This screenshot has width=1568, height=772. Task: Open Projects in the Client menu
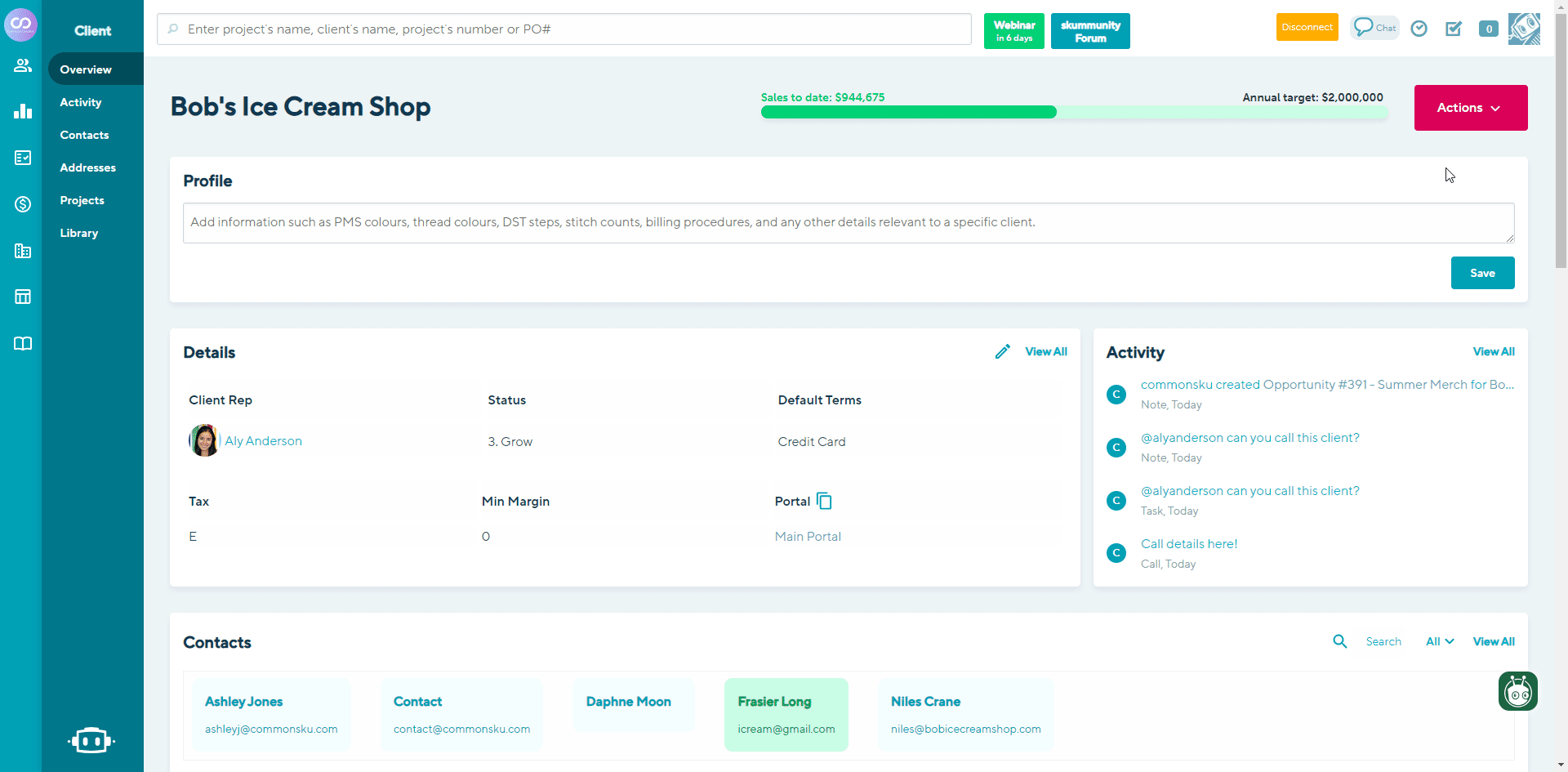82,200
